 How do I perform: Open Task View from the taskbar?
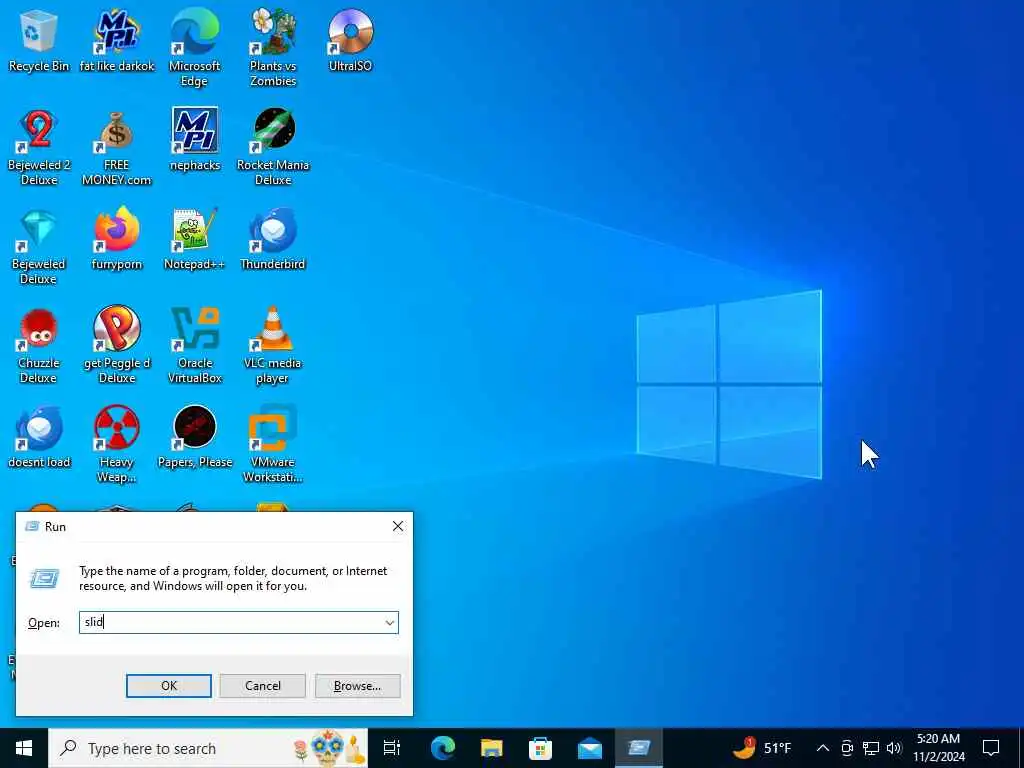coord(392,748)
